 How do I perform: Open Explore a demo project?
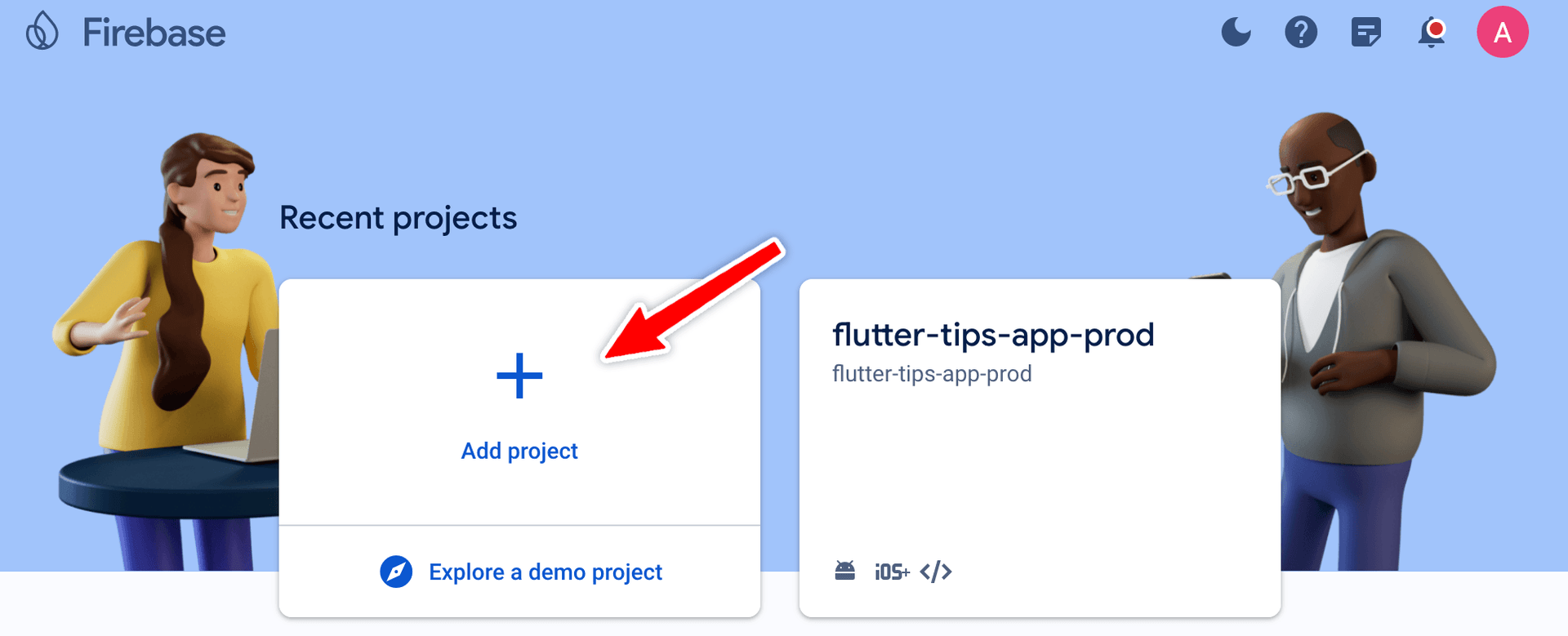coord(546,572)
